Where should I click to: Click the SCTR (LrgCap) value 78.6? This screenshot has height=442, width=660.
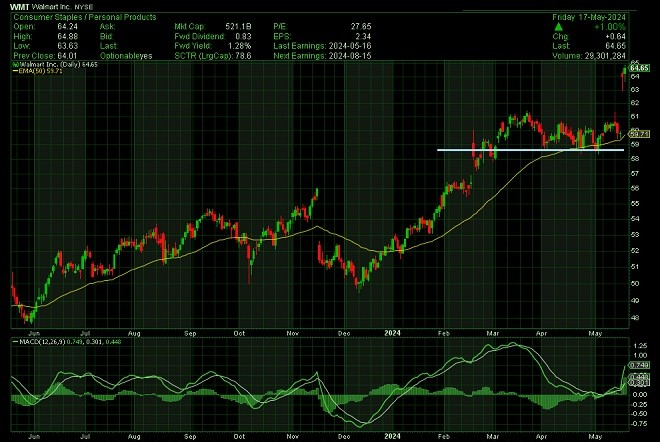coord(244,56)
